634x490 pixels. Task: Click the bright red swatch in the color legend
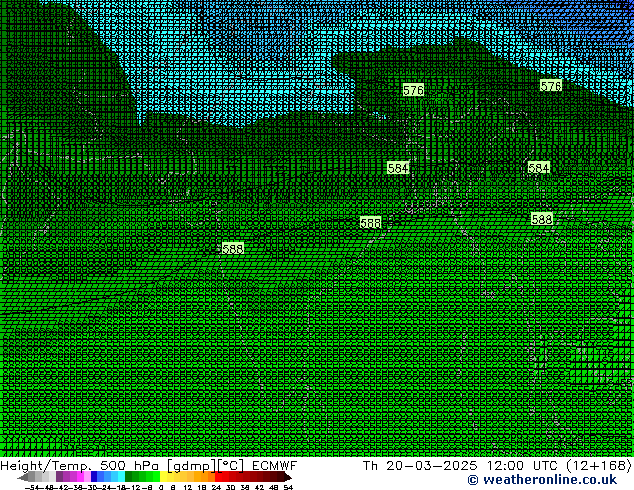(218, 476)
